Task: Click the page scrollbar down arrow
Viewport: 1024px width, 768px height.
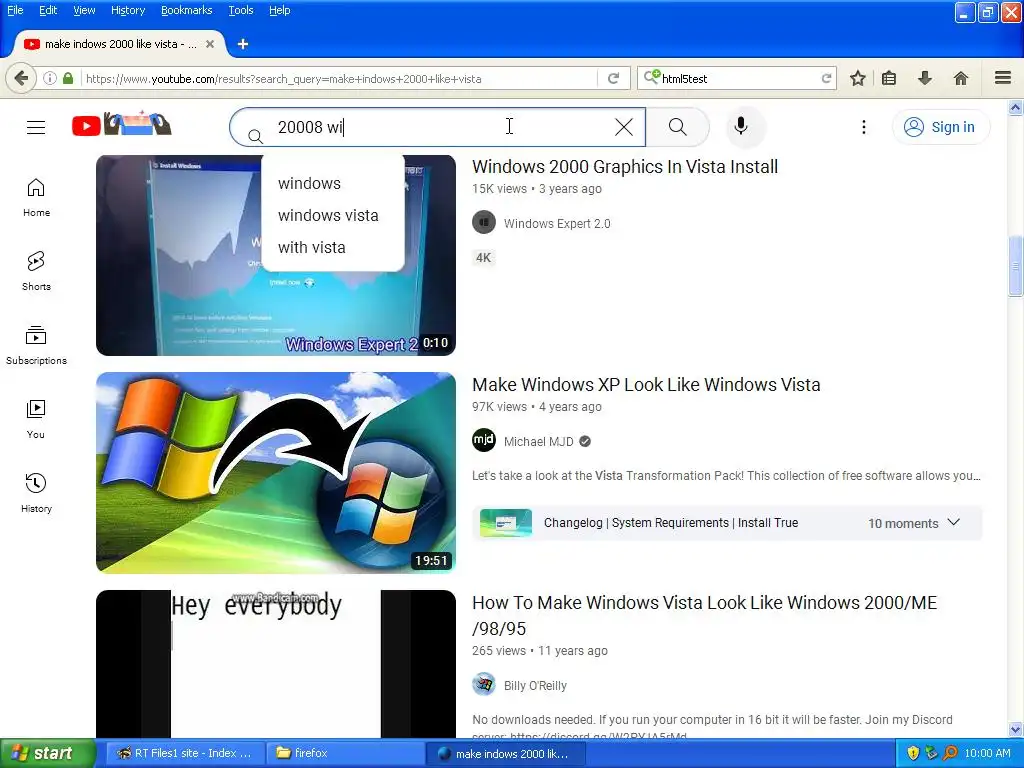Action: pyautogui.click(x=1016, y=729)
